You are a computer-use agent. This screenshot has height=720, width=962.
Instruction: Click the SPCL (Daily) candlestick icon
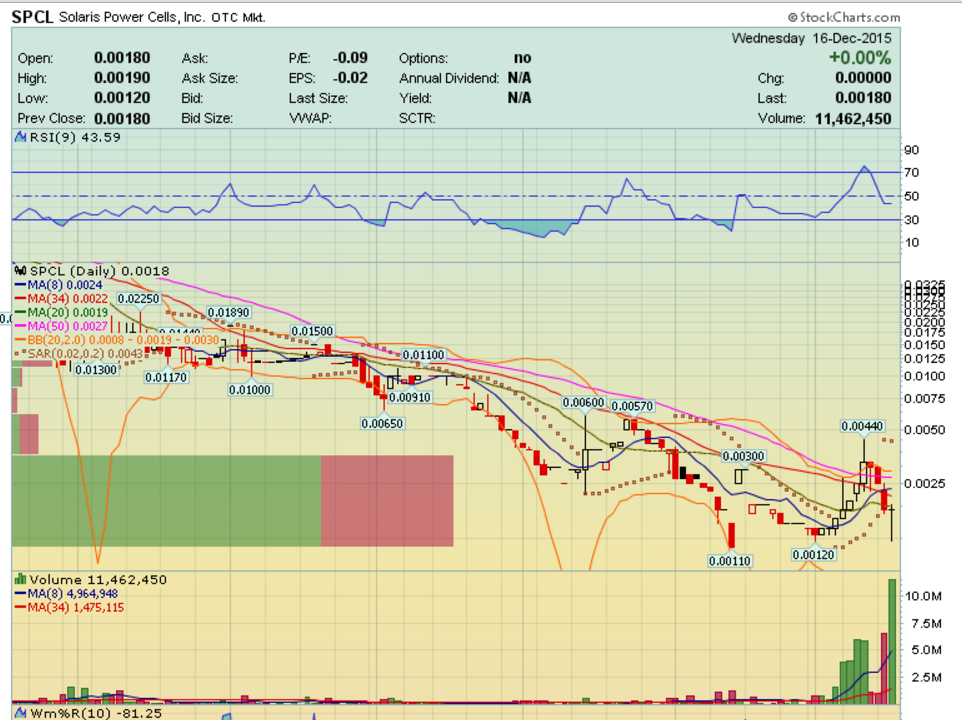pyautogui.click(x=20, y=270)
